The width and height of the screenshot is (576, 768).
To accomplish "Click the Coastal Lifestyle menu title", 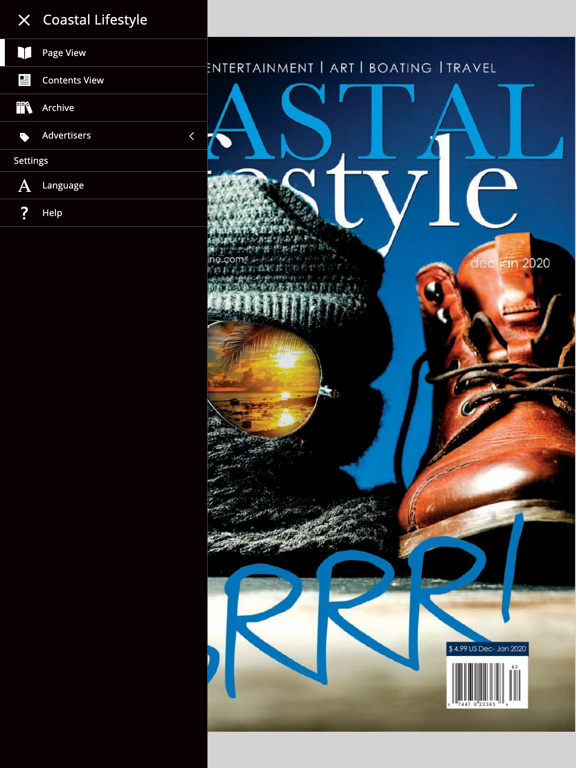I will 95,20.
